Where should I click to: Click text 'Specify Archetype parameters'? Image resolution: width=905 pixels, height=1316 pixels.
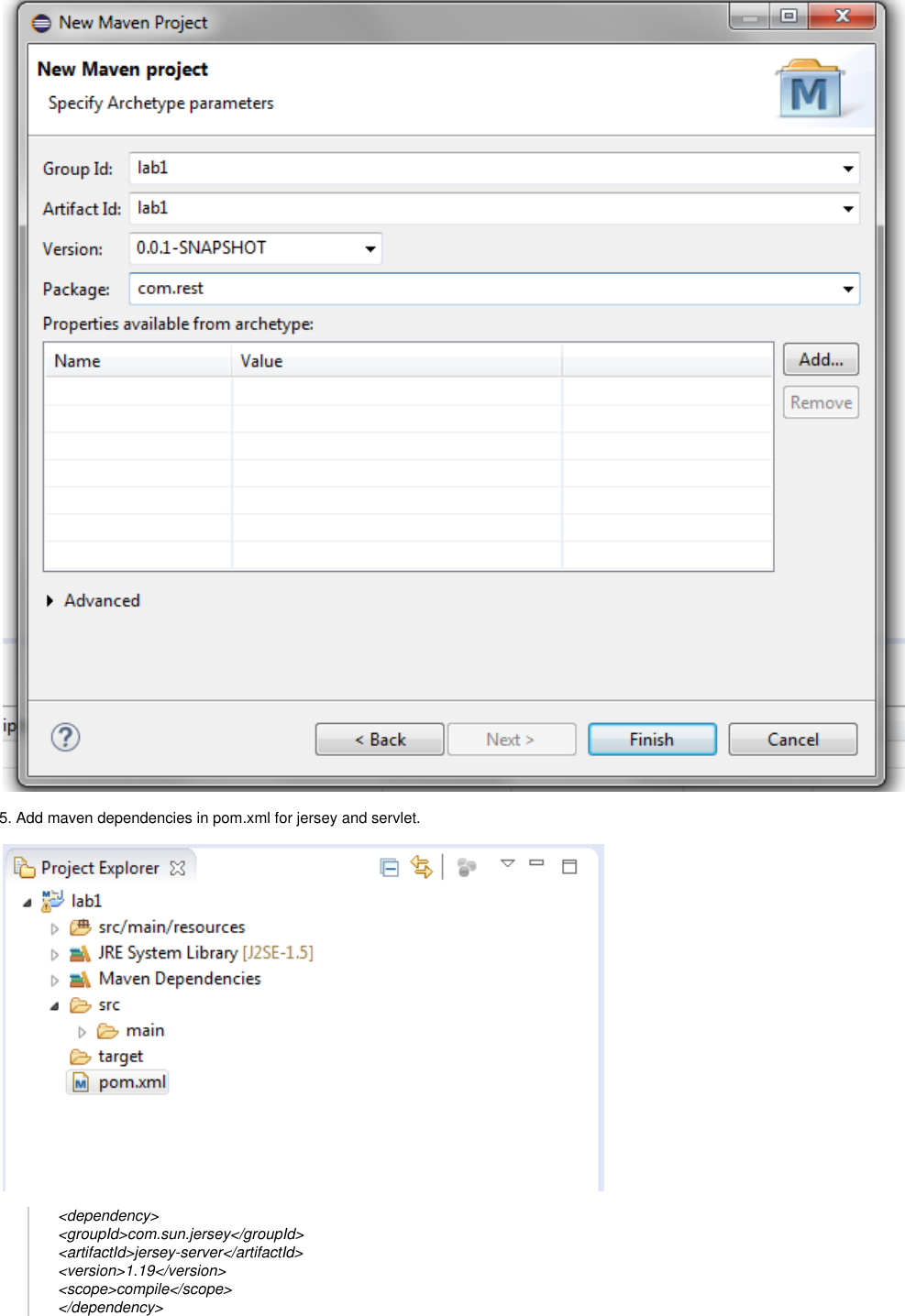coord(160,104)
